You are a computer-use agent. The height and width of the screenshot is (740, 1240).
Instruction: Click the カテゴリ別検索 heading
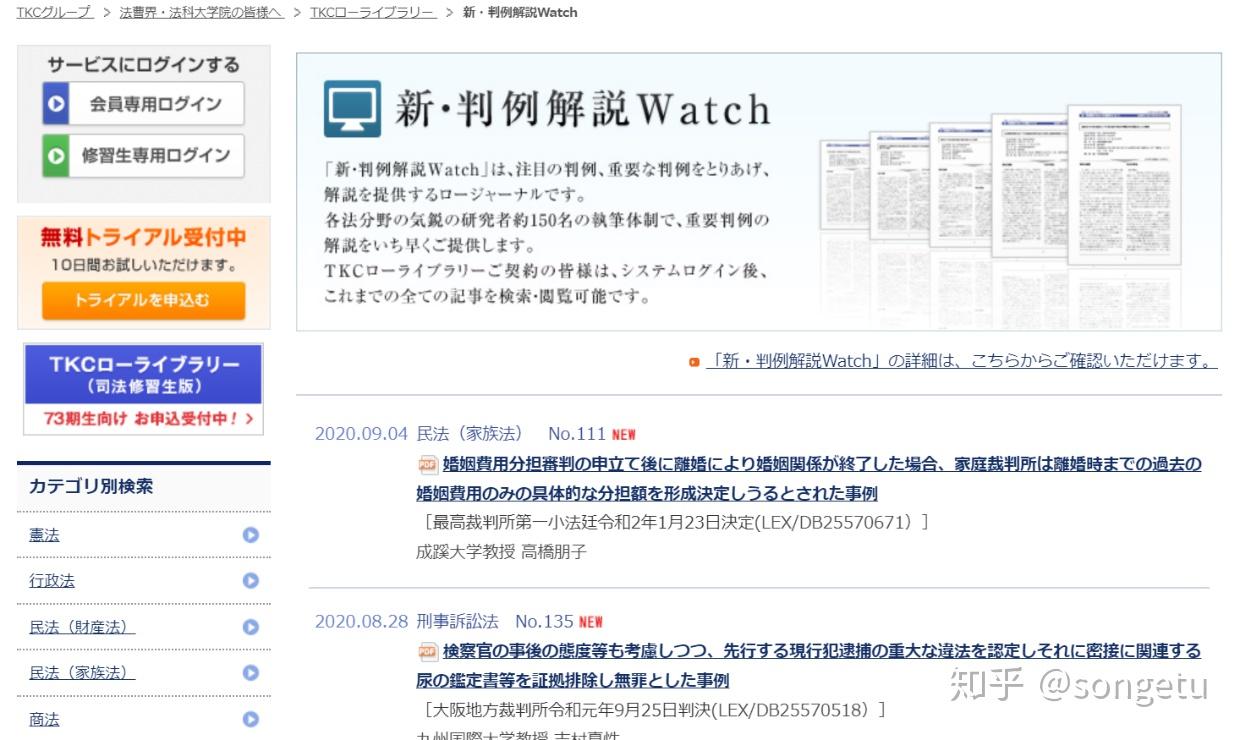pos(91,487)
